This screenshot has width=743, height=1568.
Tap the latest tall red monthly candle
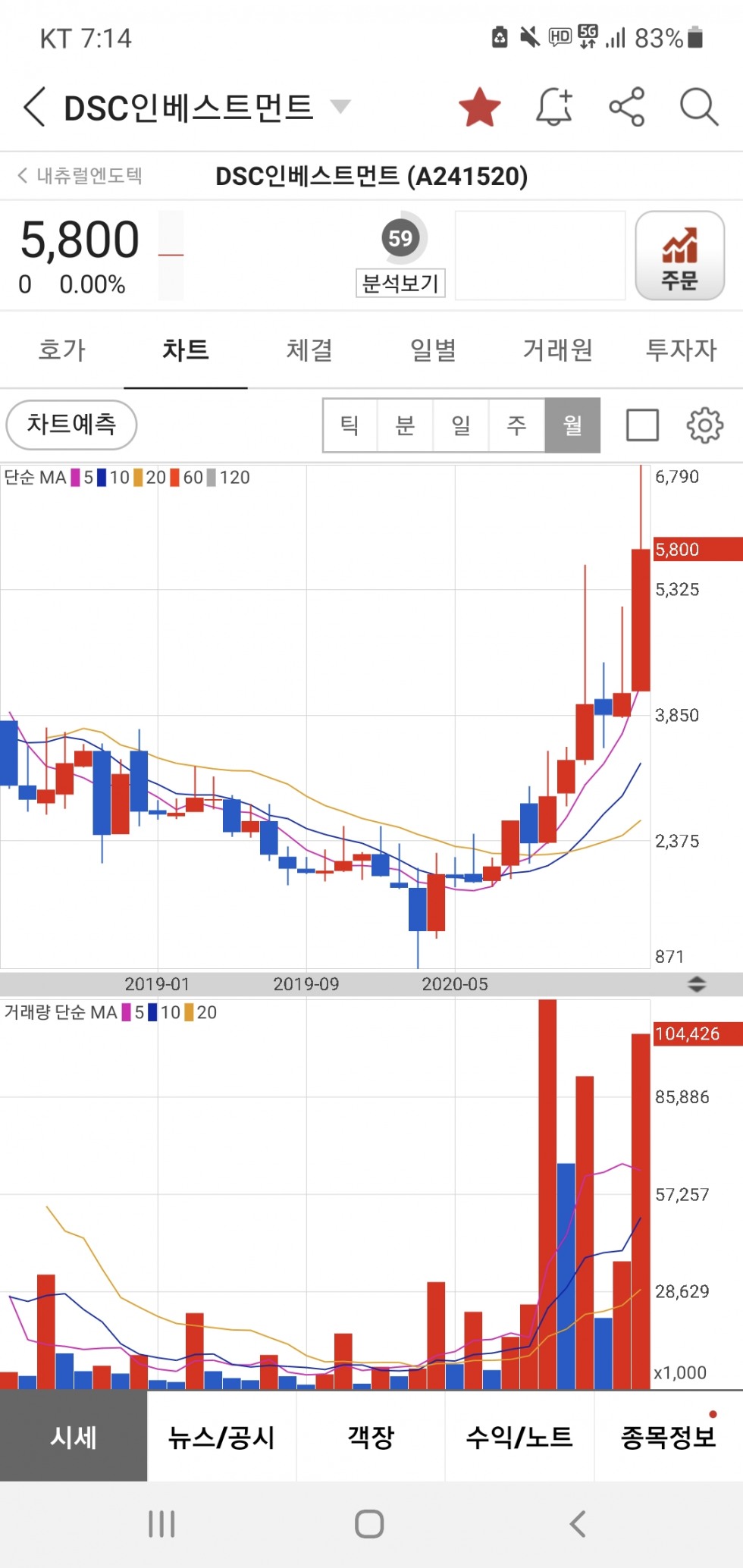point(641,619)
